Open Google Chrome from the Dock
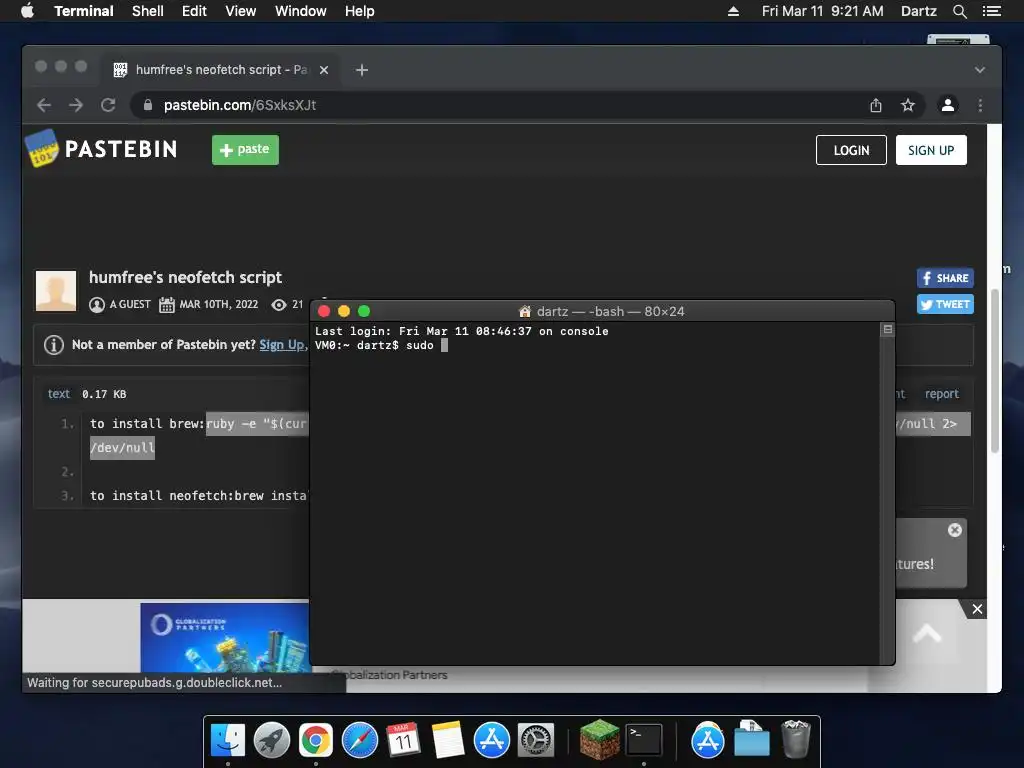The height and width of the screenshot is (768, 1024). point(315,741)
